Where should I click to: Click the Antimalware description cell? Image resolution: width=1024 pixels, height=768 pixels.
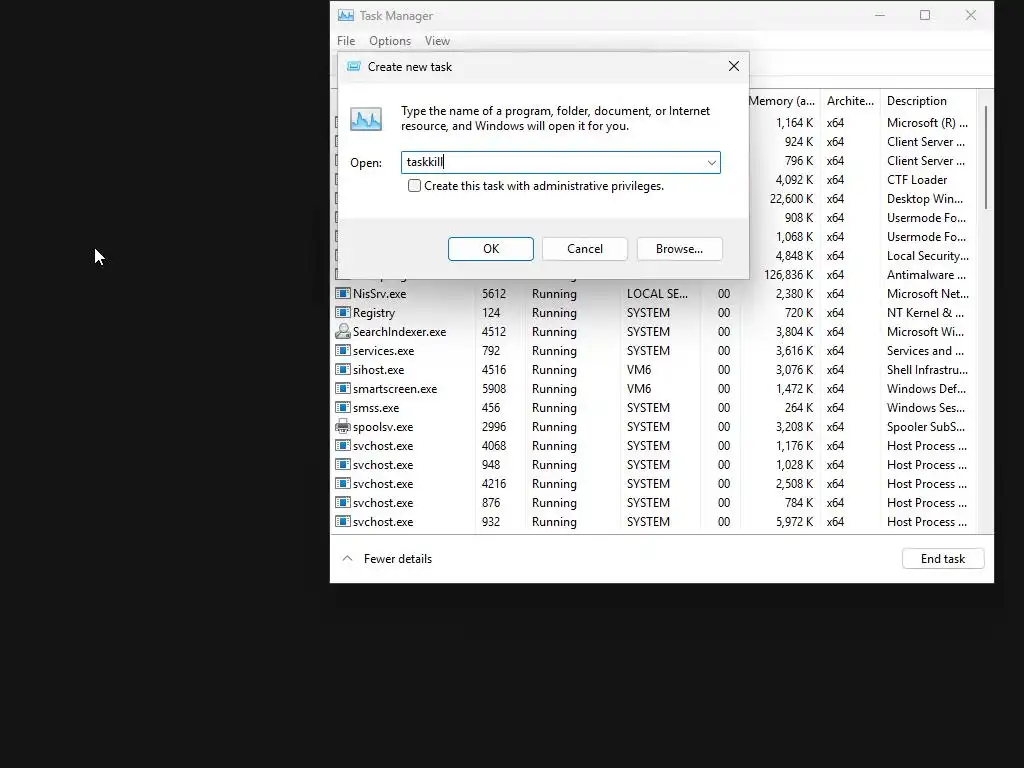pos(925,275)
